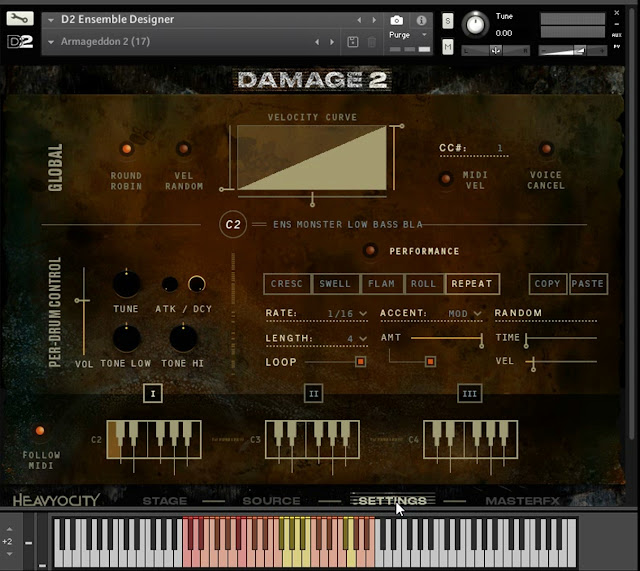The height and width of the screenshot is (571, 640).
Task: Select previous snapshot arrow
Action: [317, 42]
